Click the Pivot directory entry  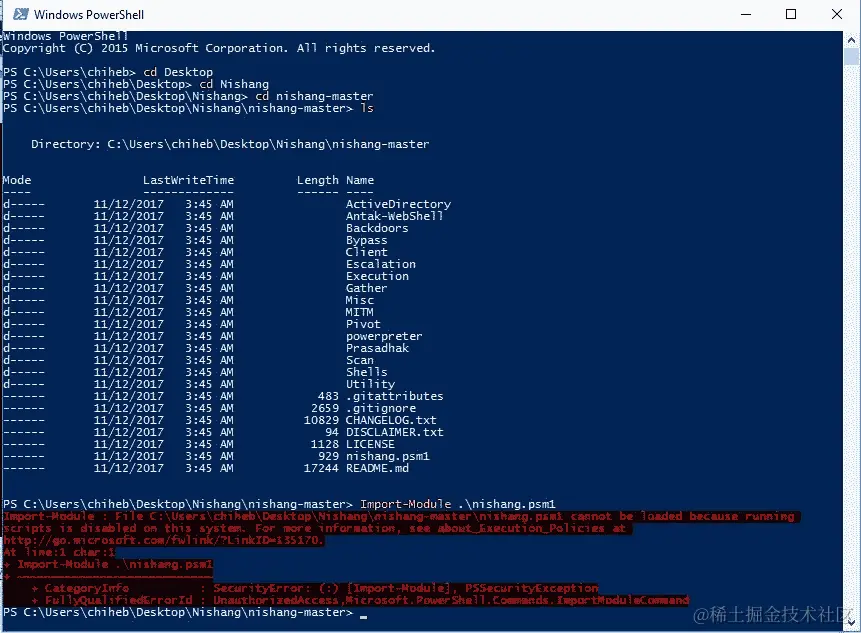(363, 324)
